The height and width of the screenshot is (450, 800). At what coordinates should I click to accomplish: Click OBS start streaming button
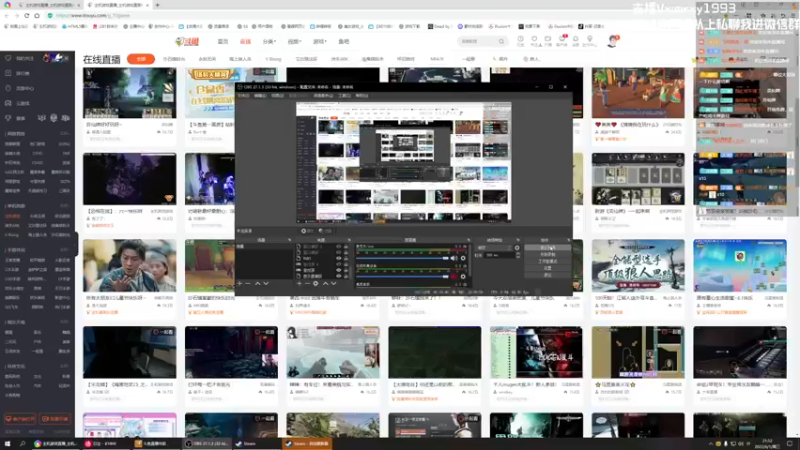547,247
